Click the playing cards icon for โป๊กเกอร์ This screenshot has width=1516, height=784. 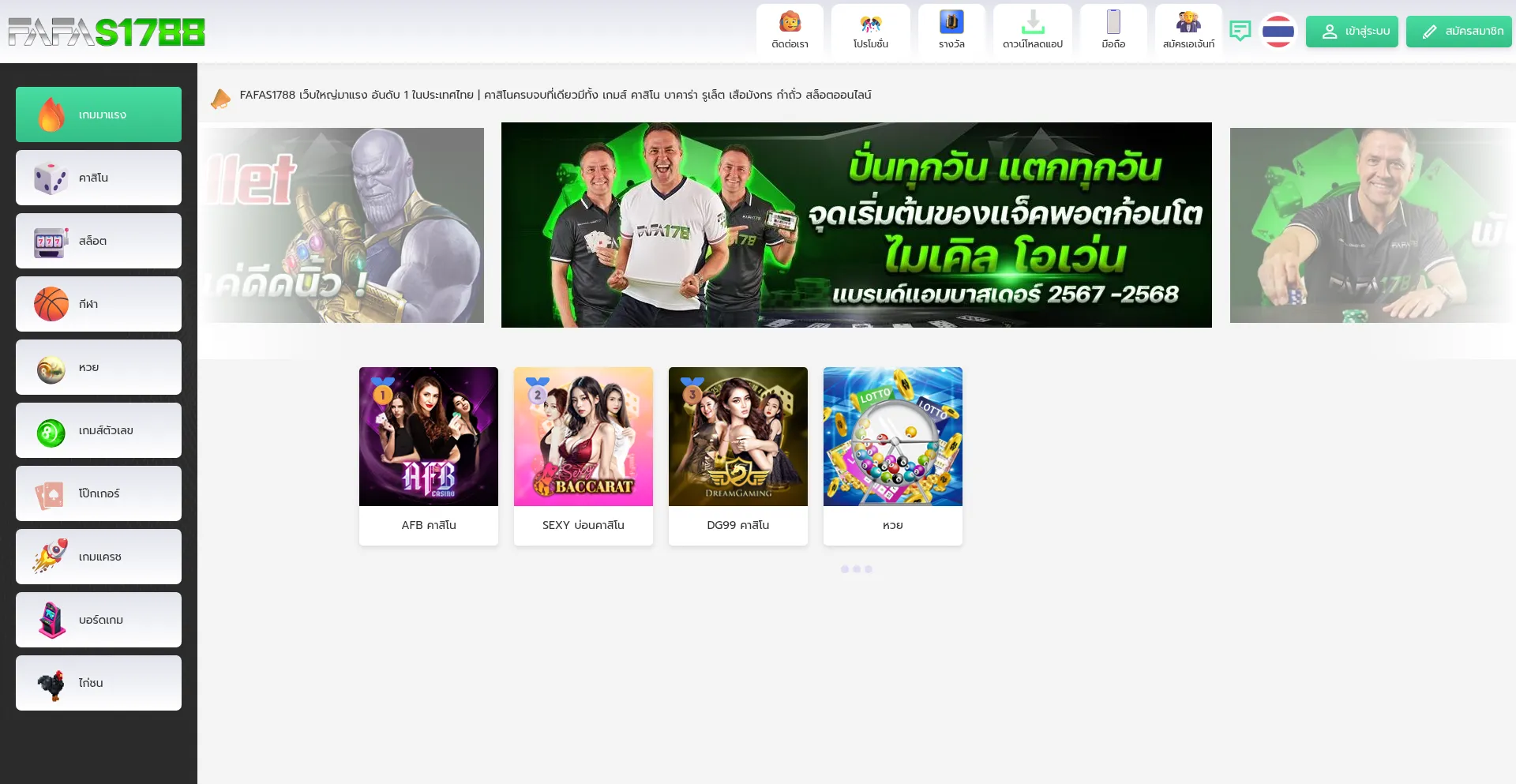pos(49,495)
